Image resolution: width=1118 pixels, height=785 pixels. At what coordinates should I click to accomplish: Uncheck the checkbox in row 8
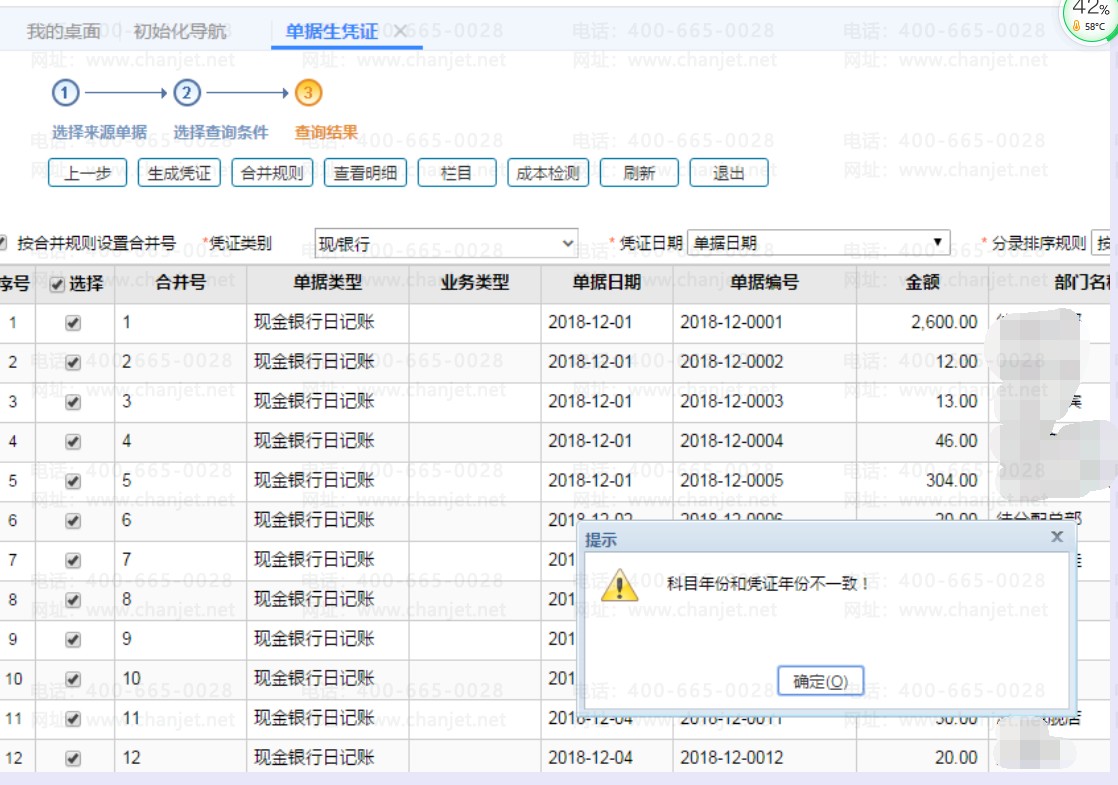coord(73,600)
